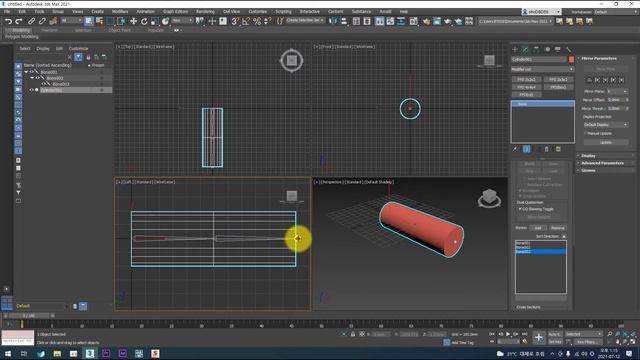This screenshot has height=360, width=640.
Task: Click the Remove bone button
Action: point(558,228)
